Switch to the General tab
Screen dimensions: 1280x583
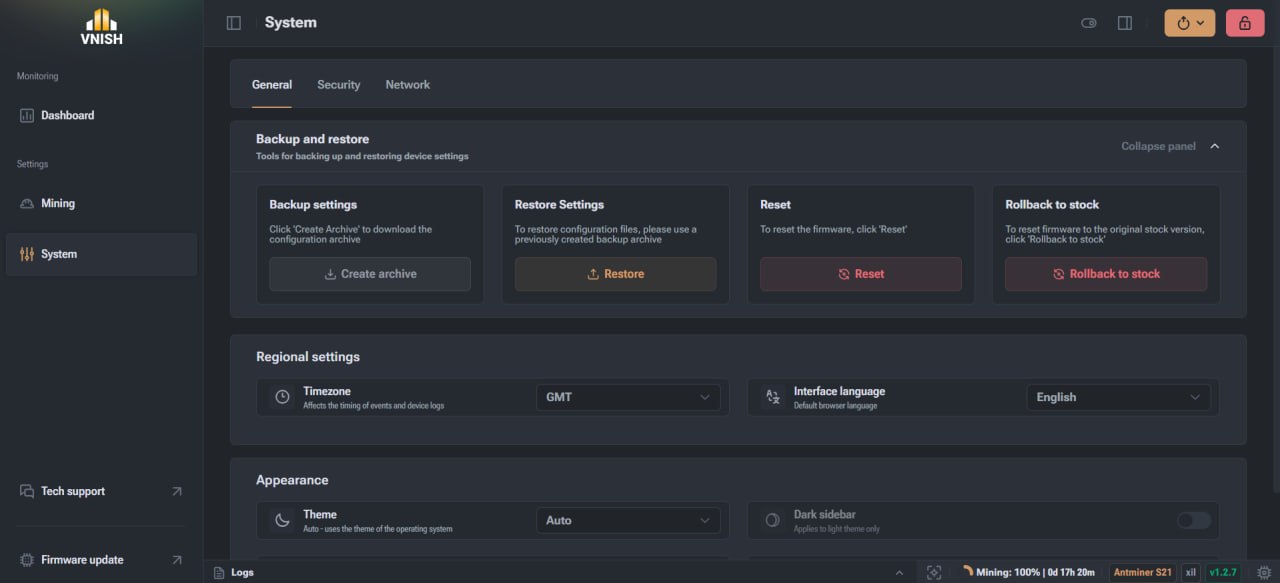click(x=272, y=85)
